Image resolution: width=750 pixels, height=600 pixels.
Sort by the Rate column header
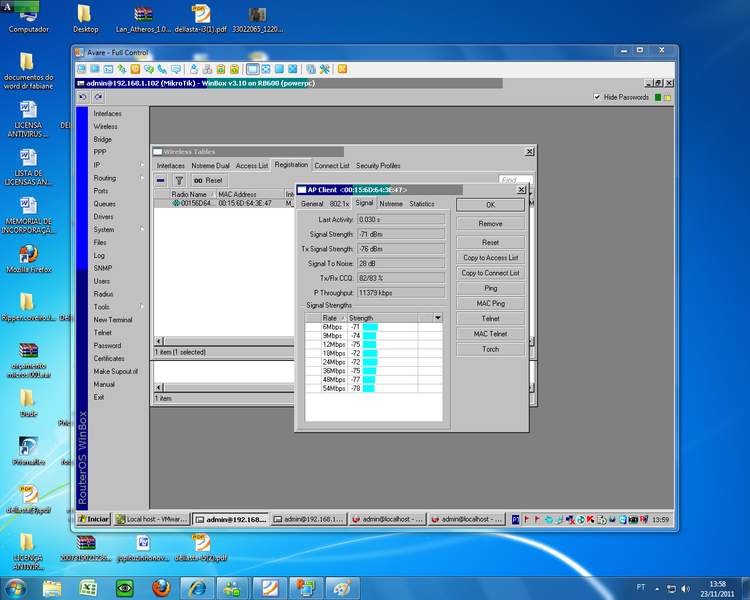coord(331,317)
